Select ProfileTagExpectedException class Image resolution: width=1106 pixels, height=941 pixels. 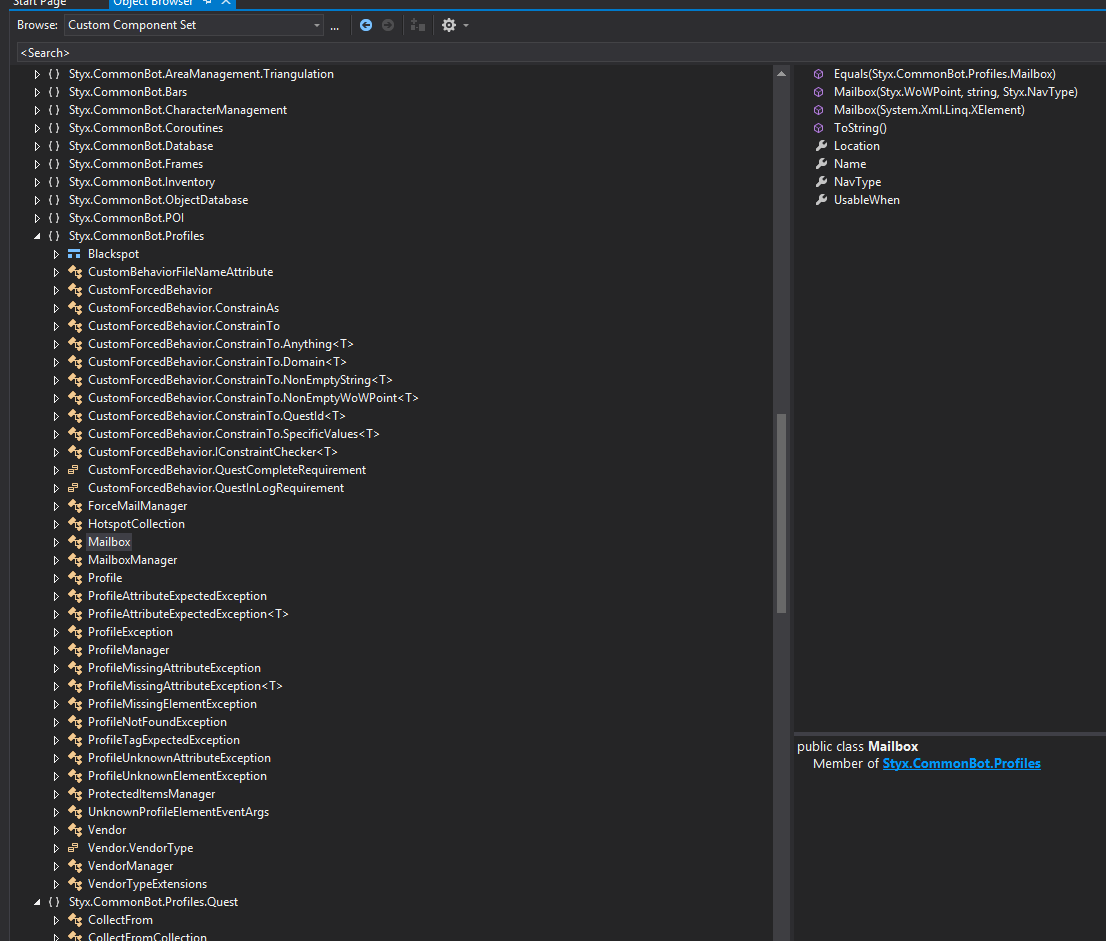(164, 740)
